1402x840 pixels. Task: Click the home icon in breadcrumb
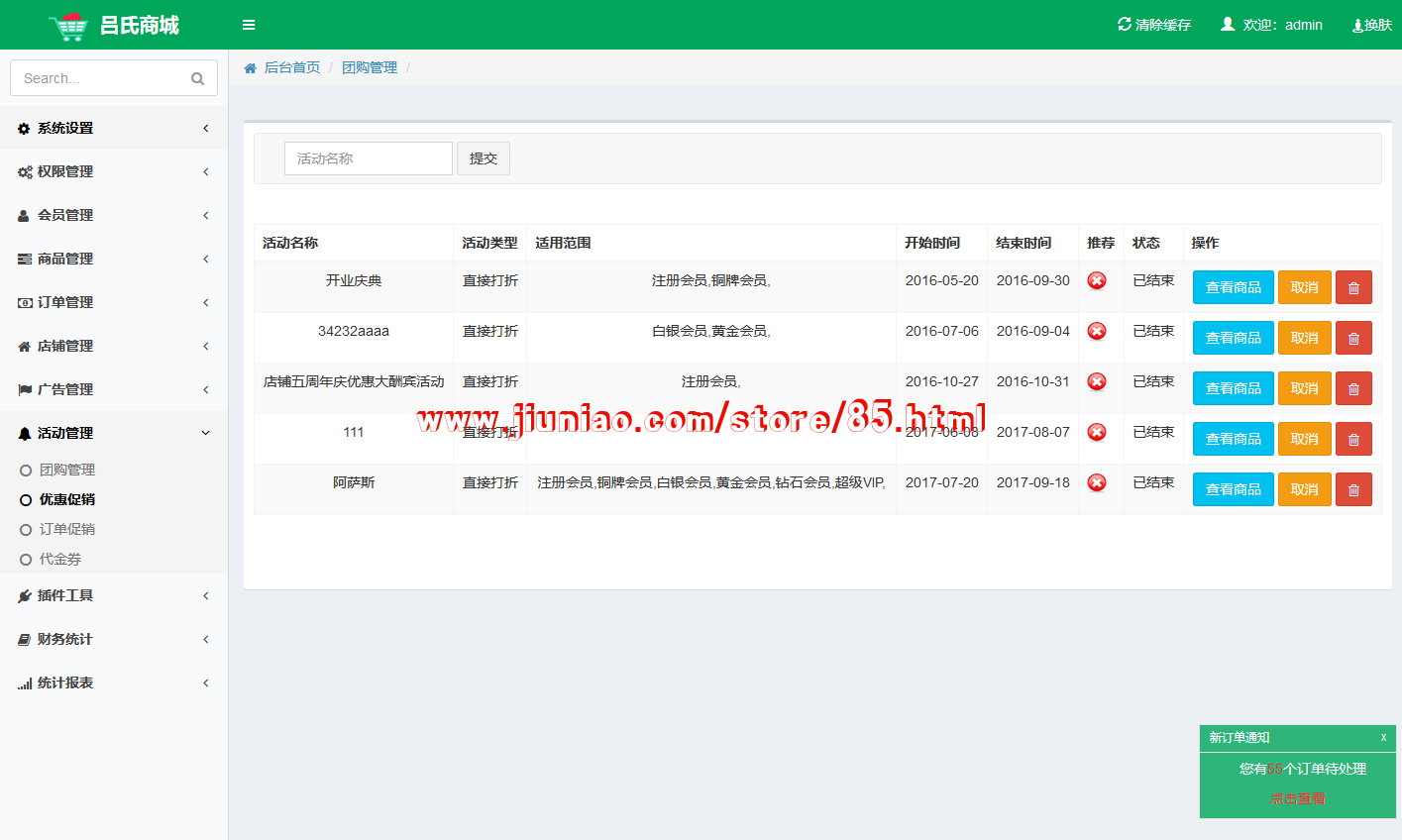click(250, 67)
